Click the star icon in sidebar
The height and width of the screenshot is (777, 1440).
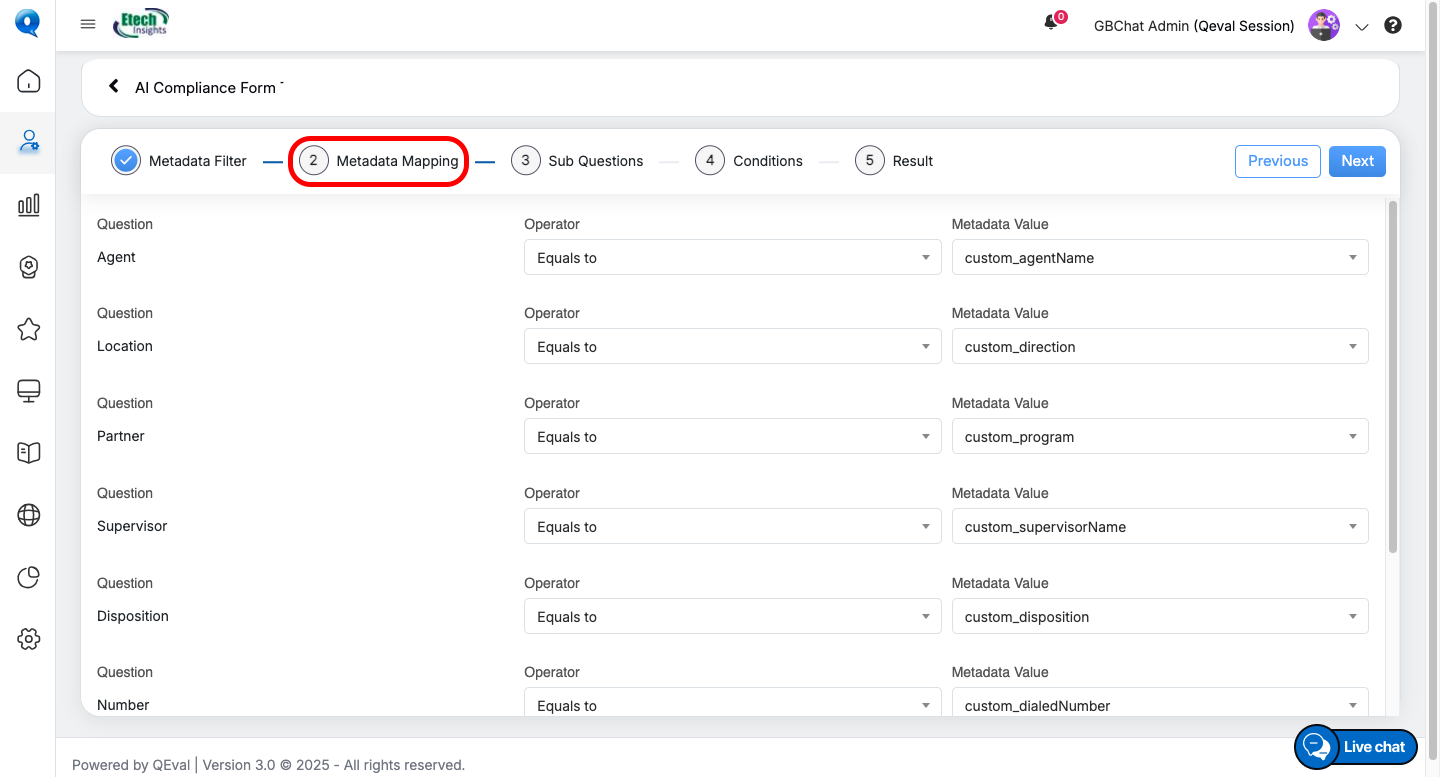pyautogui.click(x=28, y=329)
